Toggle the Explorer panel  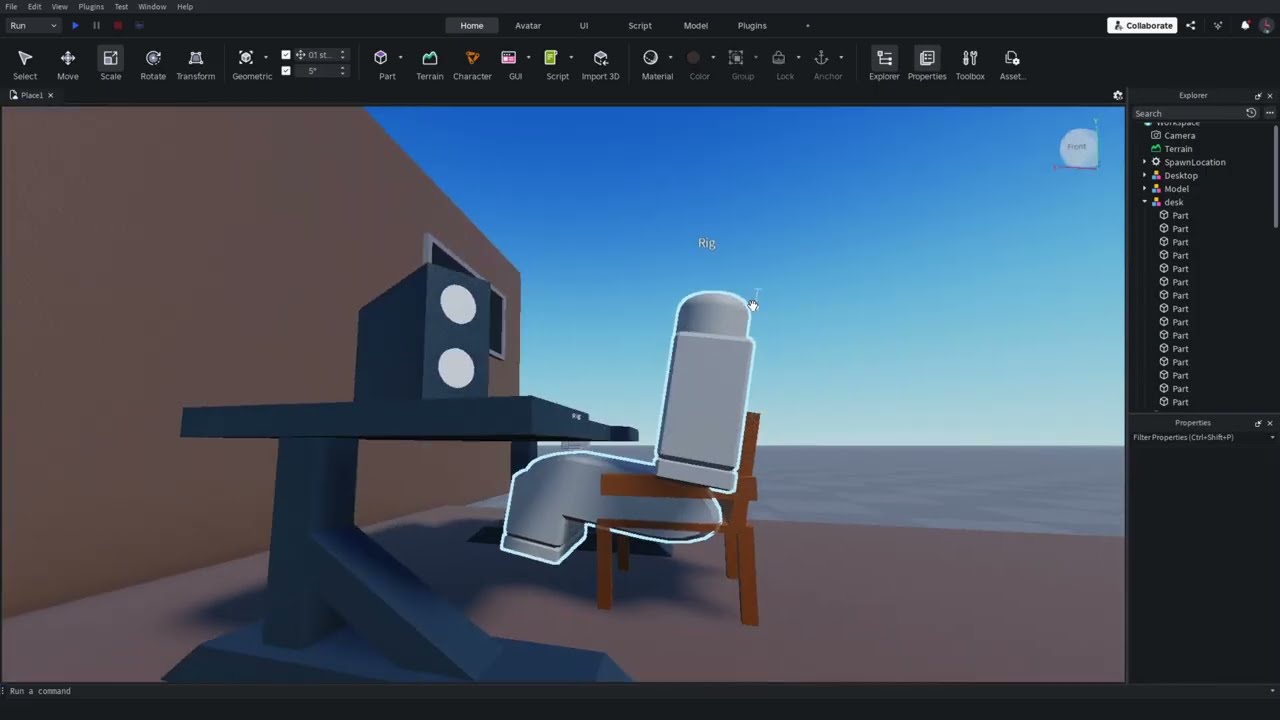(x=884, y=65)
